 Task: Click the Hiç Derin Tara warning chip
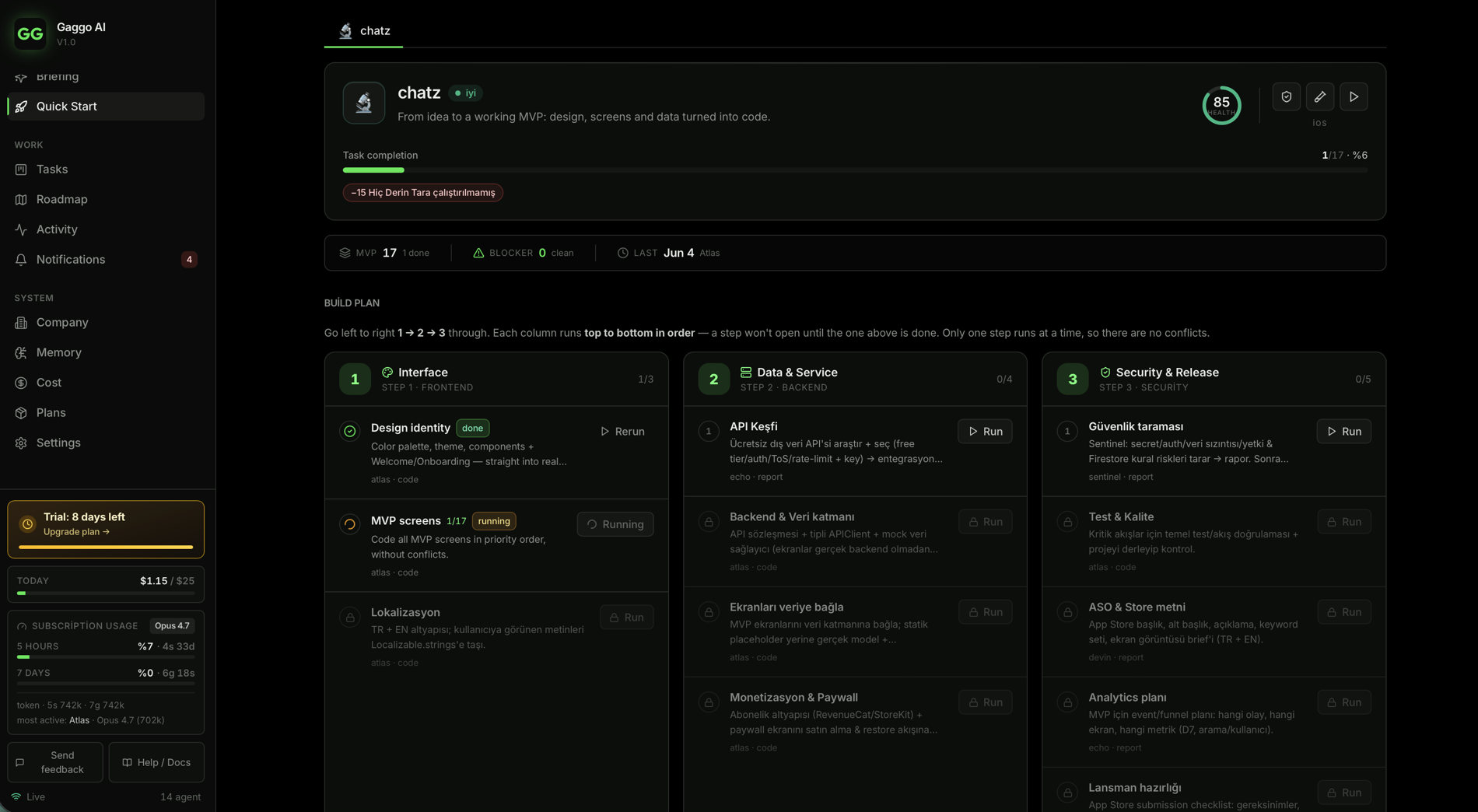pos(423,193)
